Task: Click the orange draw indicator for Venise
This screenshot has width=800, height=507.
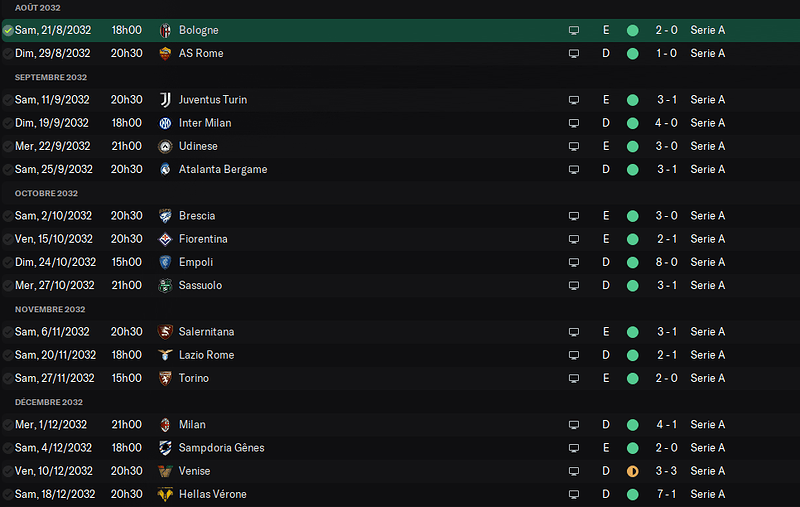Action: [633, 471]
